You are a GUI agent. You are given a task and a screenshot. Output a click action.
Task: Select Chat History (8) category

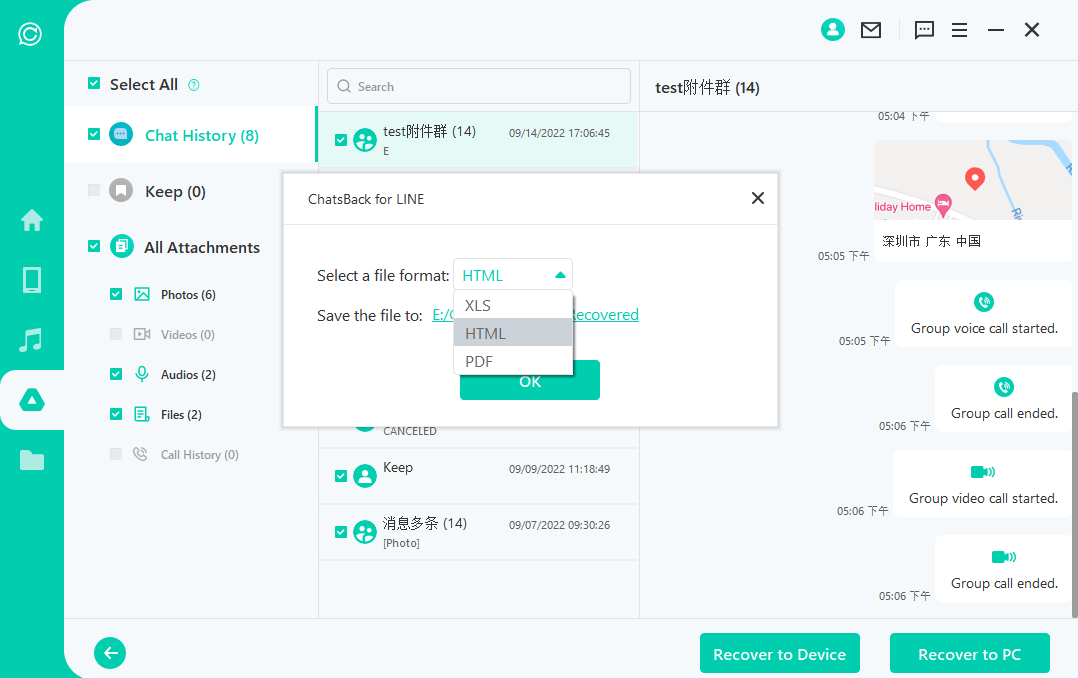201,135
